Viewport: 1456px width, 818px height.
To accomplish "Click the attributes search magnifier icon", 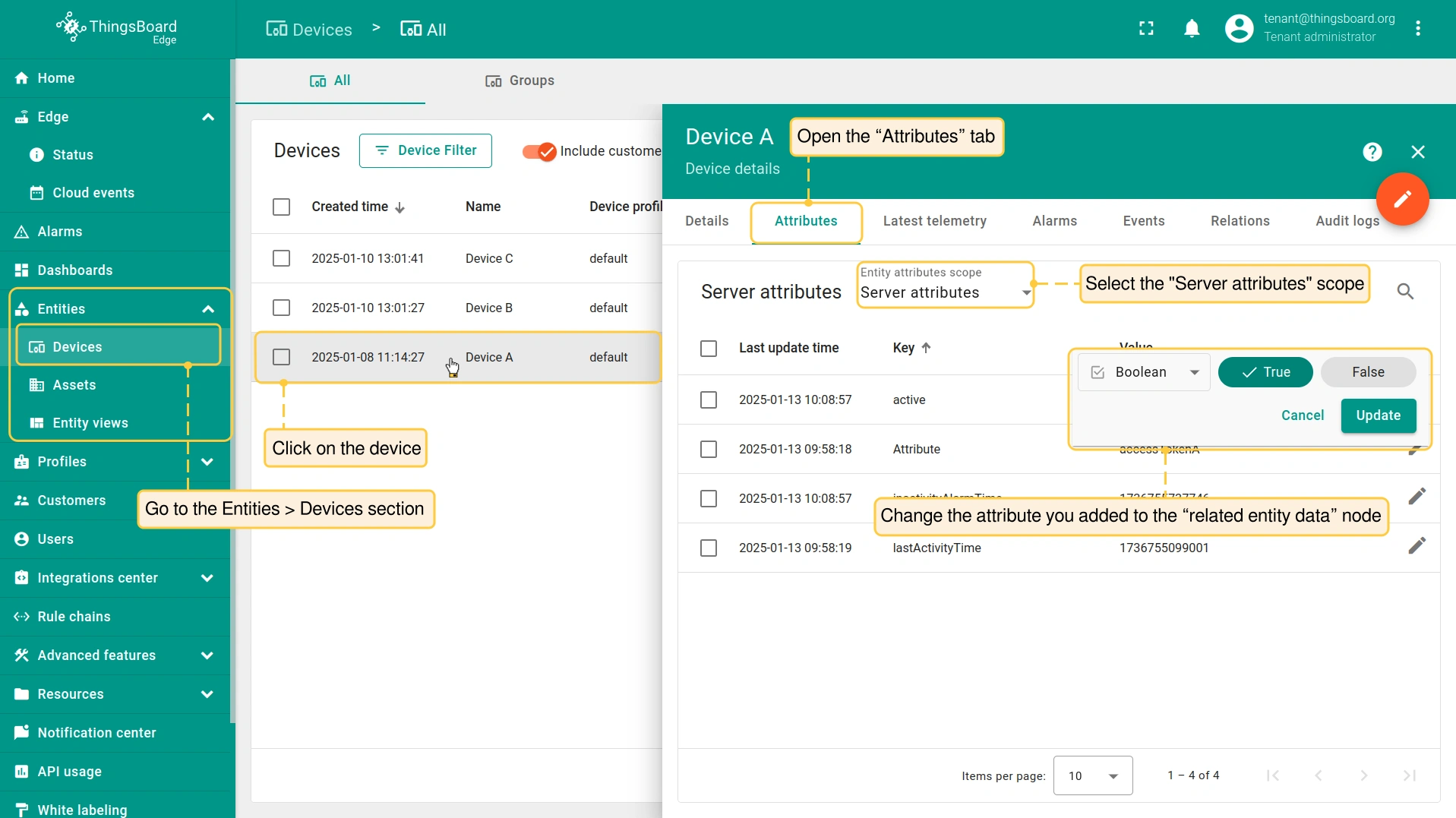I will (1405, 292).
